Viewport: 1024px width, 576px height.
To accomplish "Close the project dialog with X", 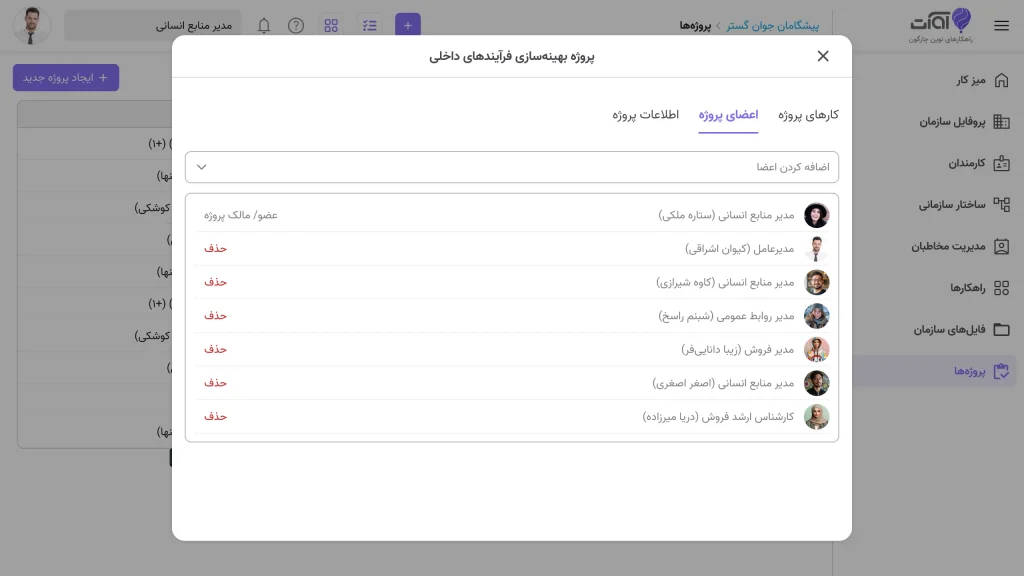I will [x=823, y=56].
